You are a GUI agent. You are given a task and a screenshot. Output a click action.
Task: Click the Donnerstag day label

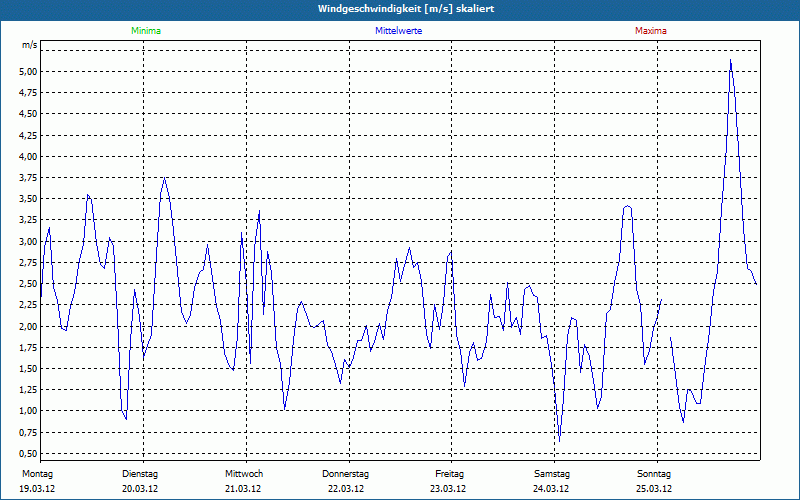pos(345,474)
